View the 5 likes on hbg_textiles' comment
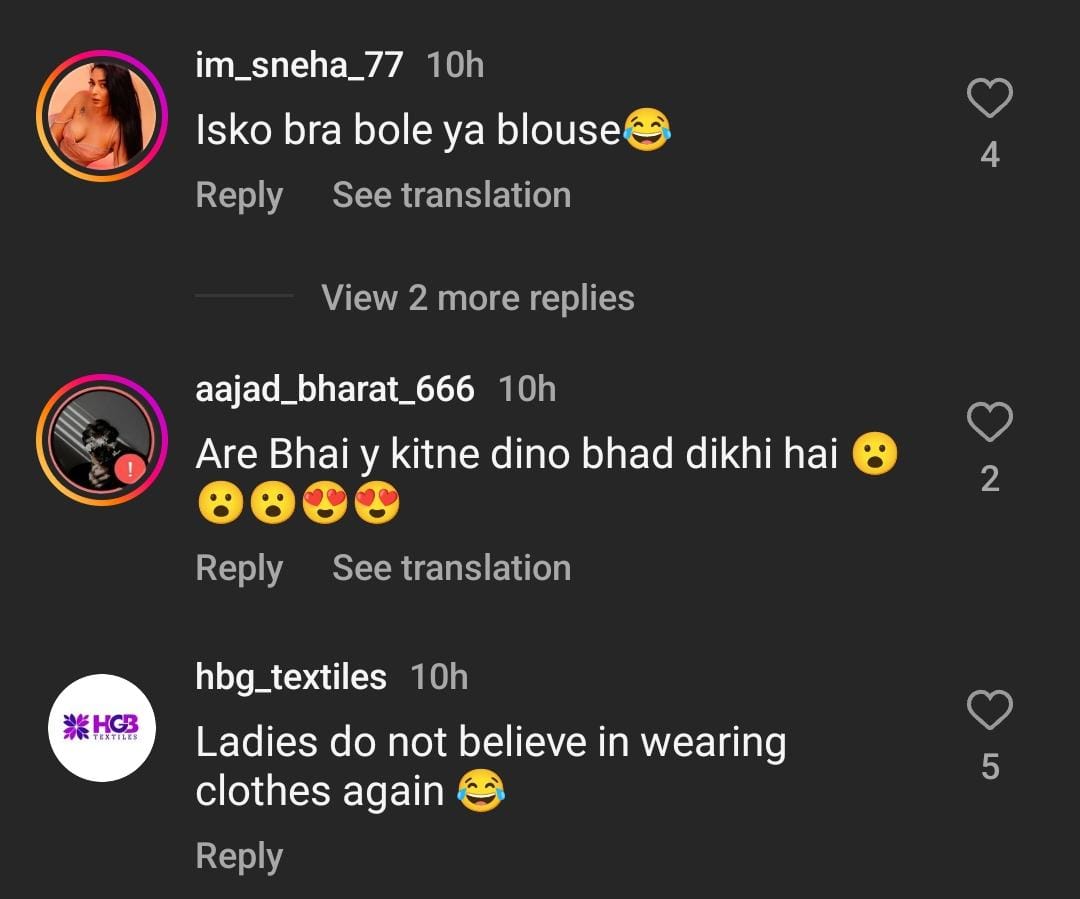1080x899 pixels. point(990,767)
